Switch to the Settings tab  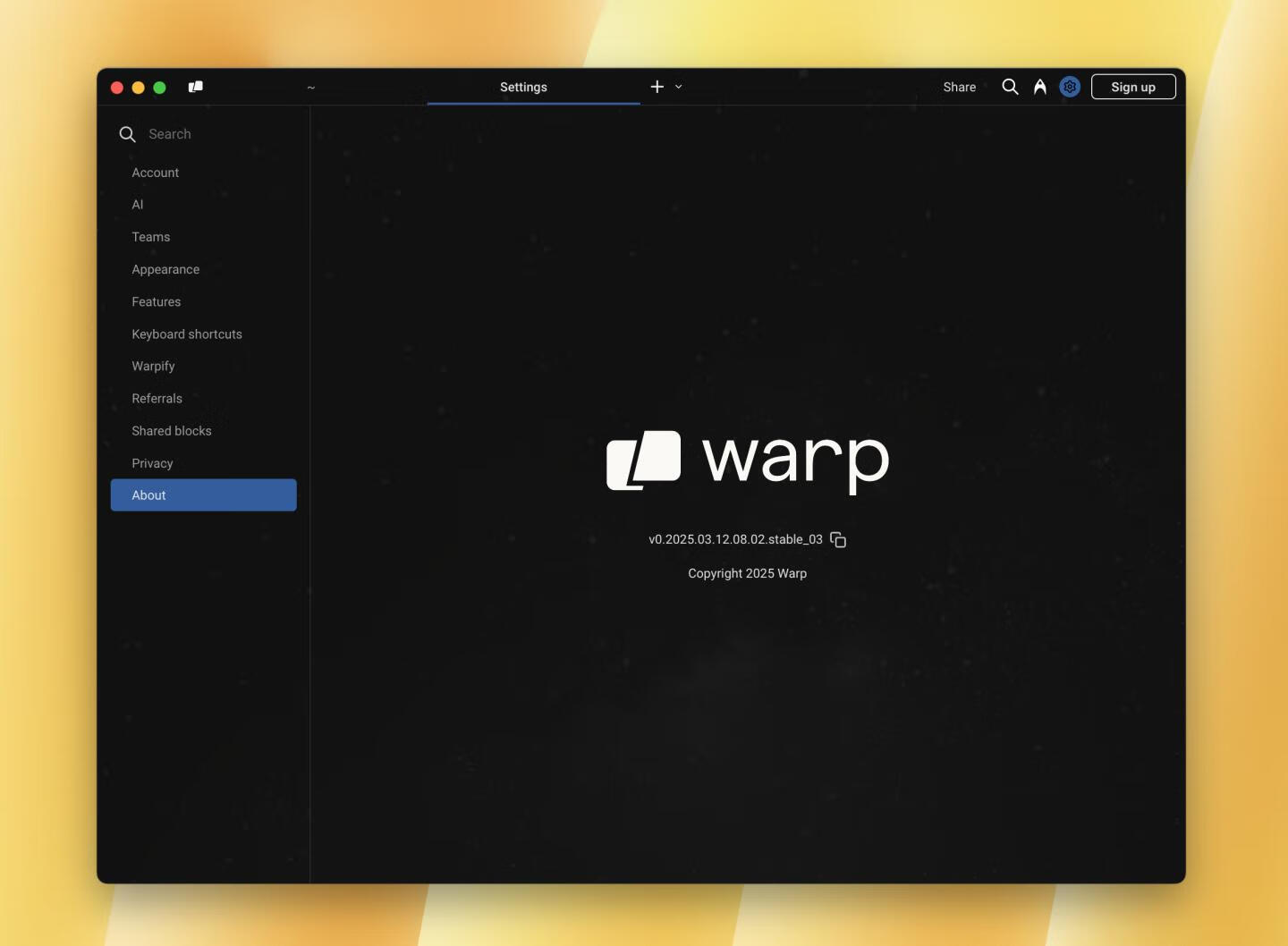point(533,87)
